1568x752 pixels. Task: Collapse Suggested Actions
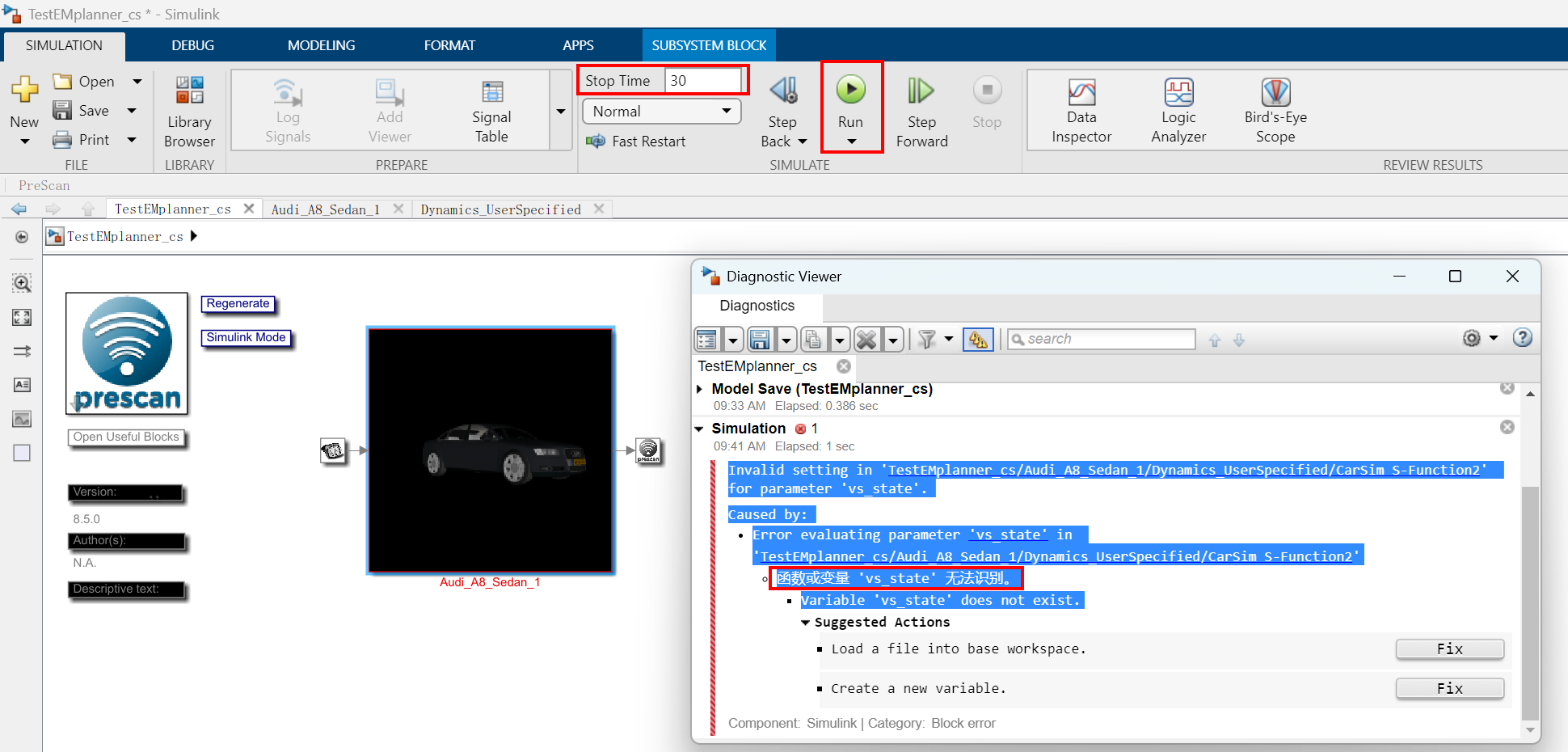(805, 623)
